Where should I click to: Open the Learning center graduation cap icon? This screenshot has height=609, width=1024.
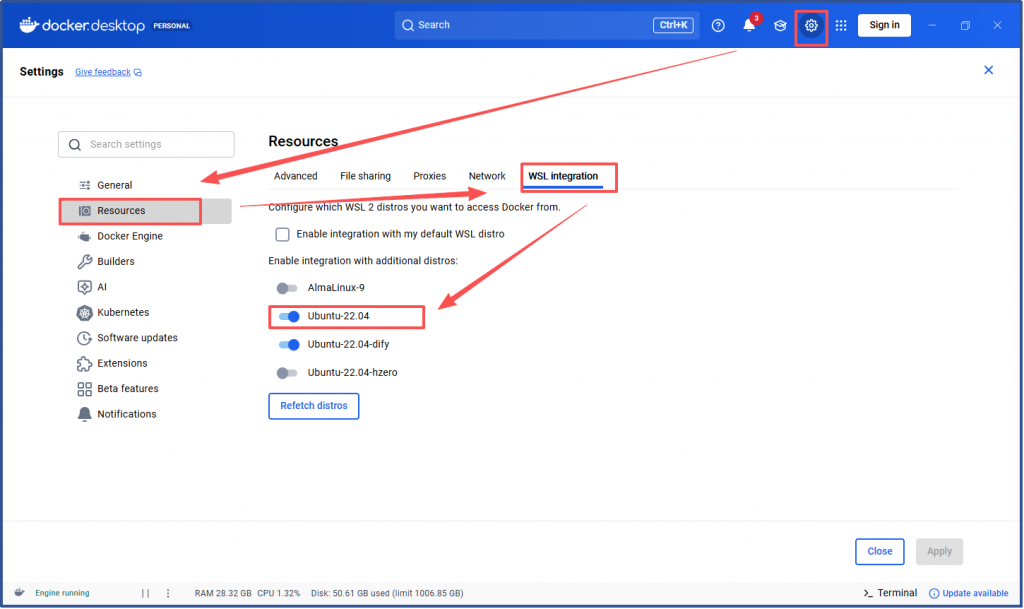coord(780,25)
